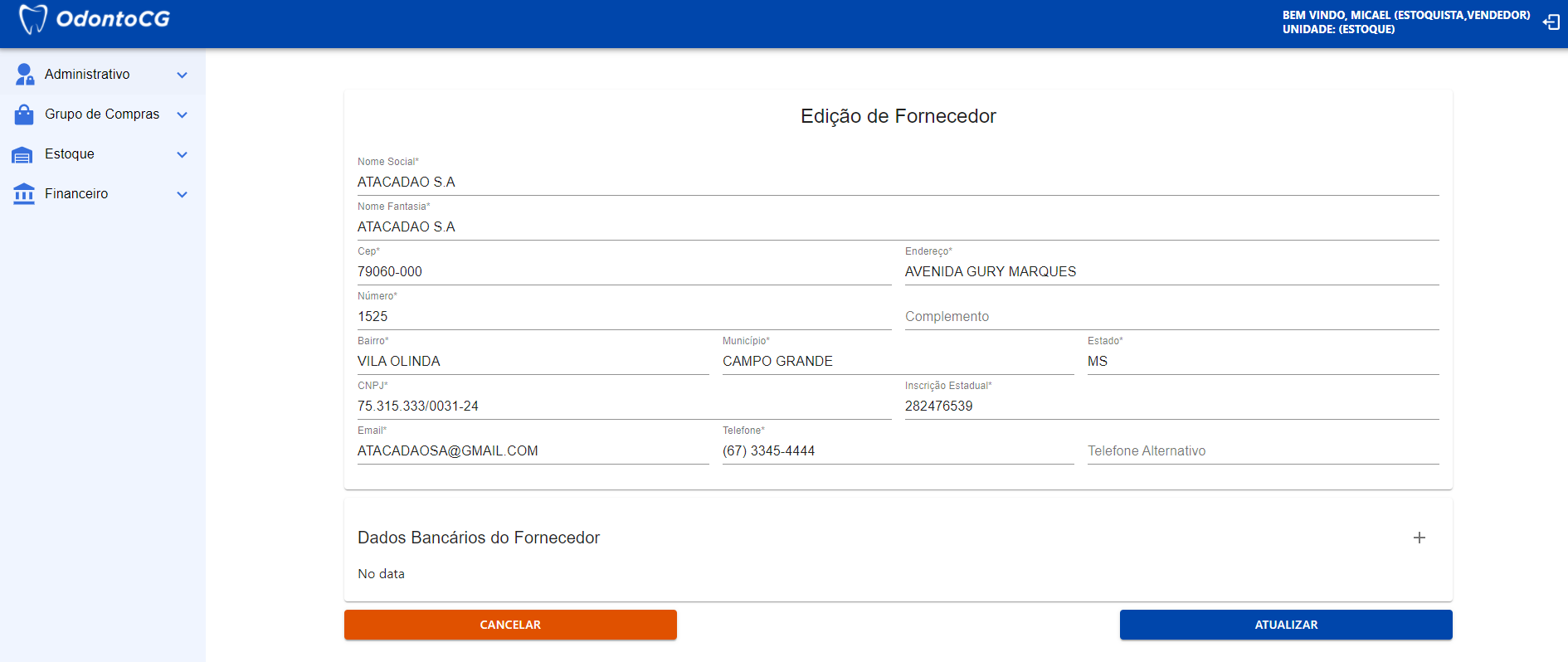Expand the Estoque menu chevron

[x=183, y=155]
